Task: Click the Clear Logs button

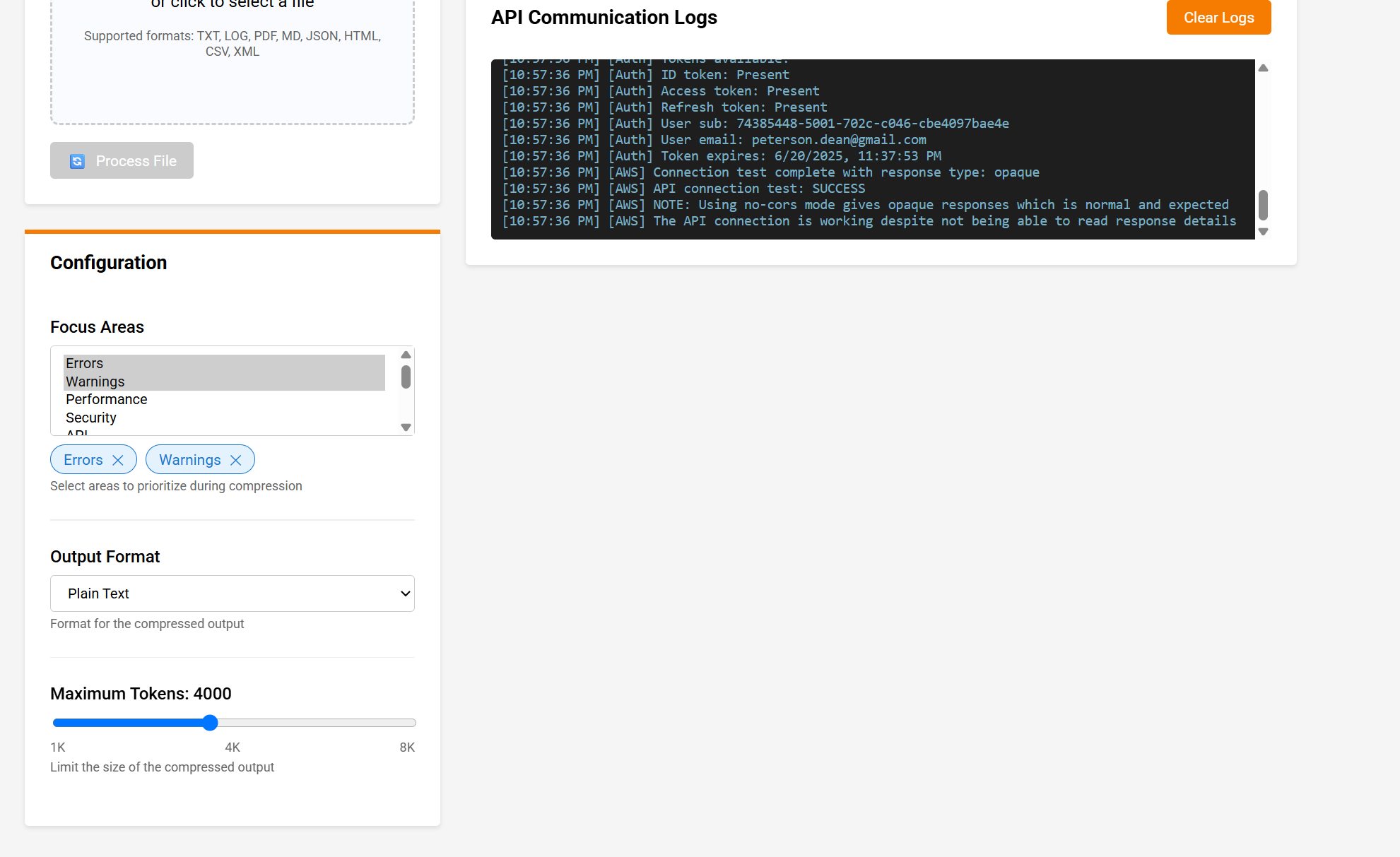Action: click(1218, 18)
